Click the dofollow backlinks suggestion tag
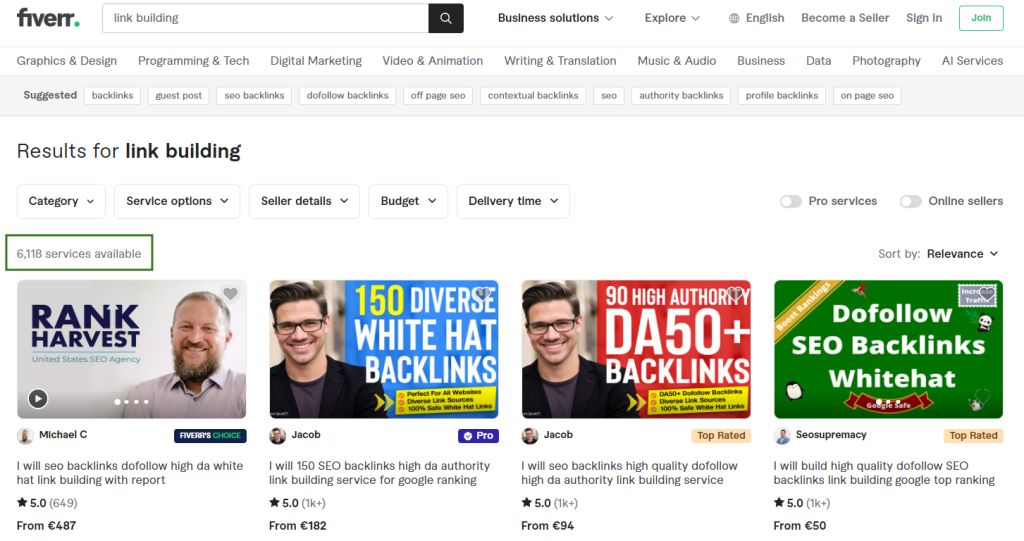This screenshot has width=1024, height=541. click(x=347, y=96)
